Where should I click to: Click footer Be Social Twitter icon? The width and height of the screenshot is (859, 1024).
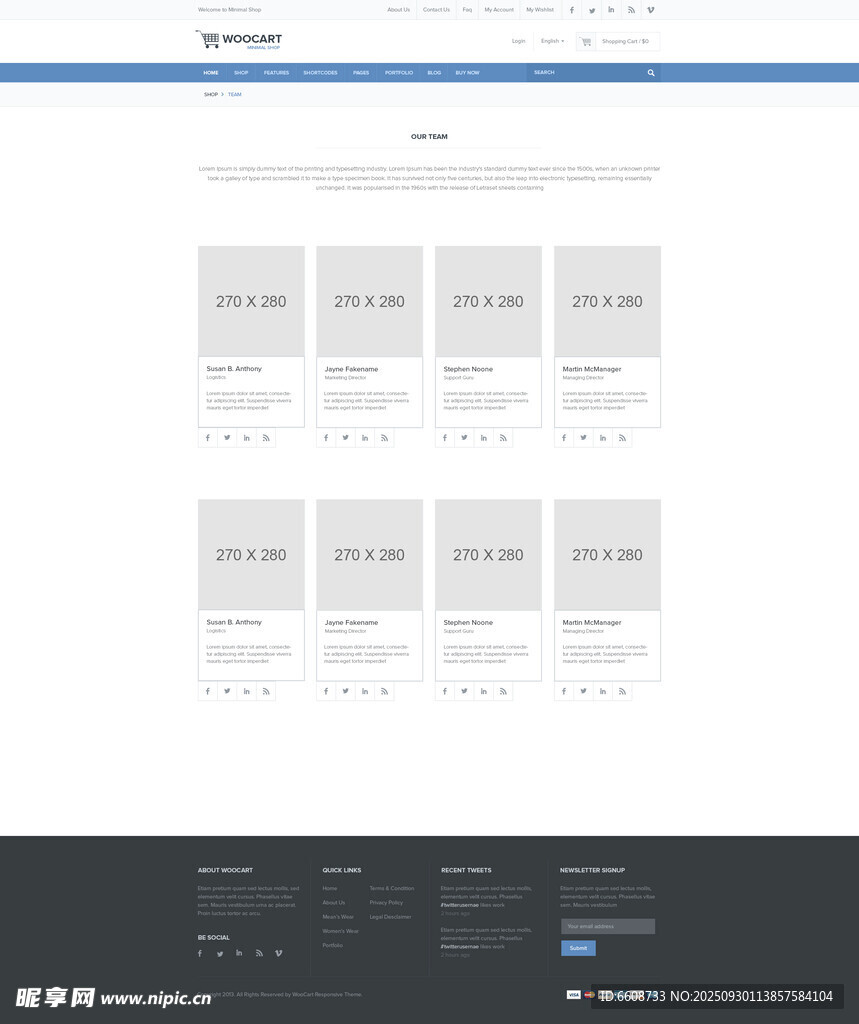point(219,954)
